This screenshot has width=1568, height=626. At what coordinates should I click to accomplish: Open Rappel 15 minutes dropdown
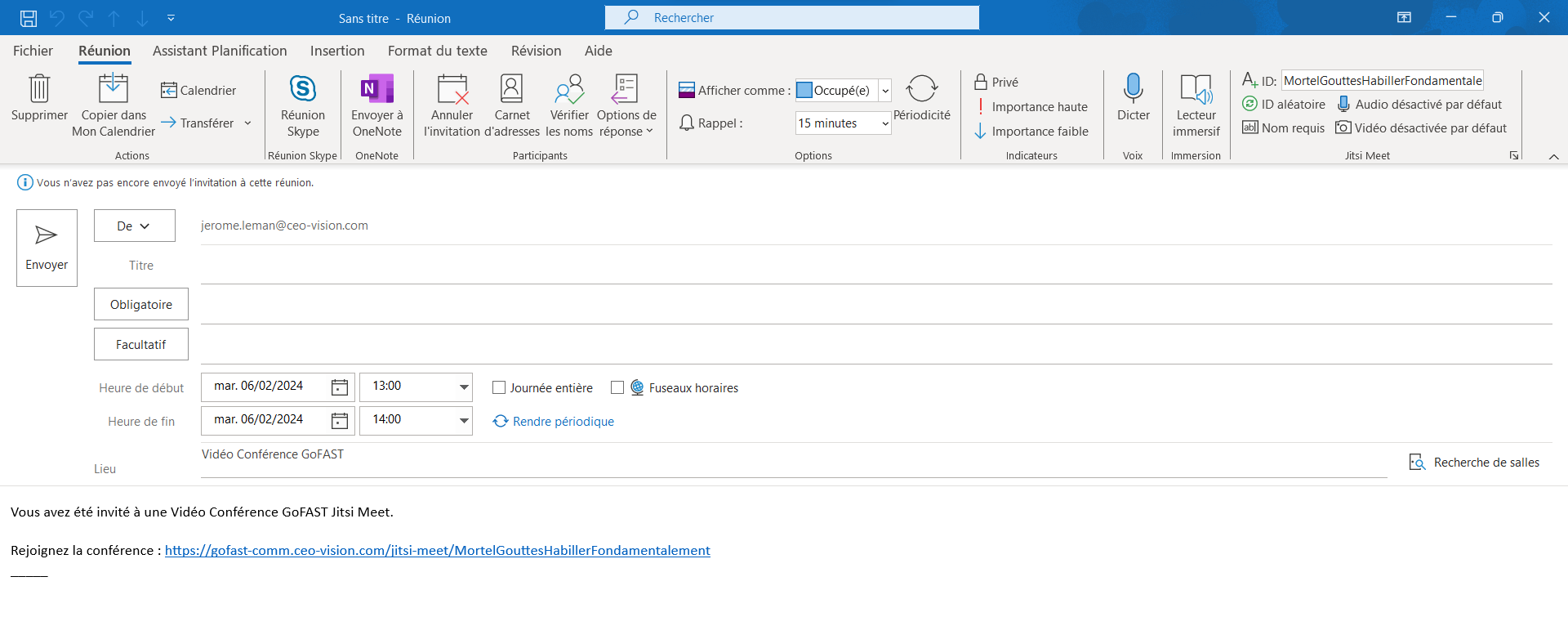coord(885,123)
